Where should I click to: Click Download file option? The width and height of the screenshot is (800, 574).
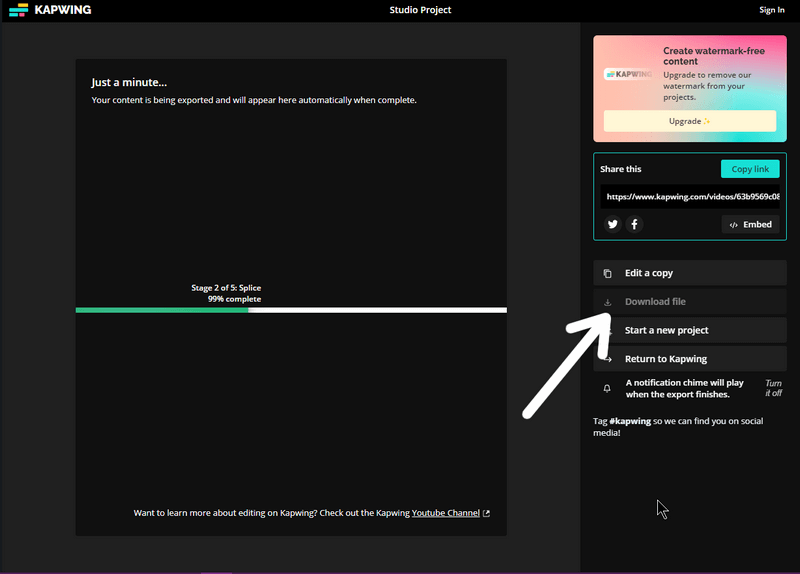point(690,302)
